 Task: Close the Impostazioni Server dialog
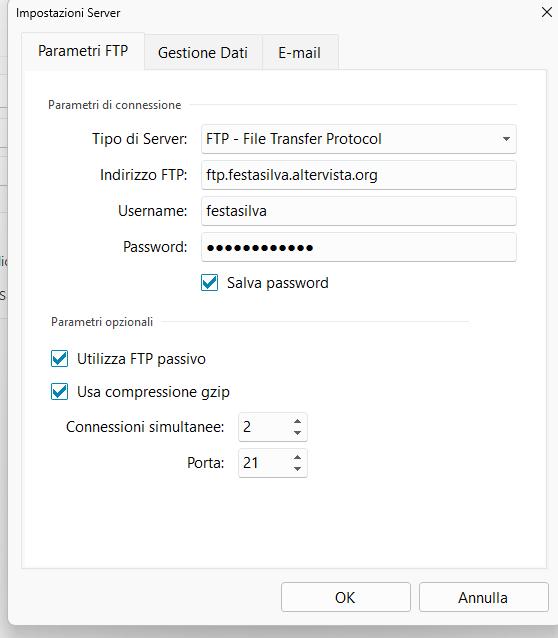(547, 12)
